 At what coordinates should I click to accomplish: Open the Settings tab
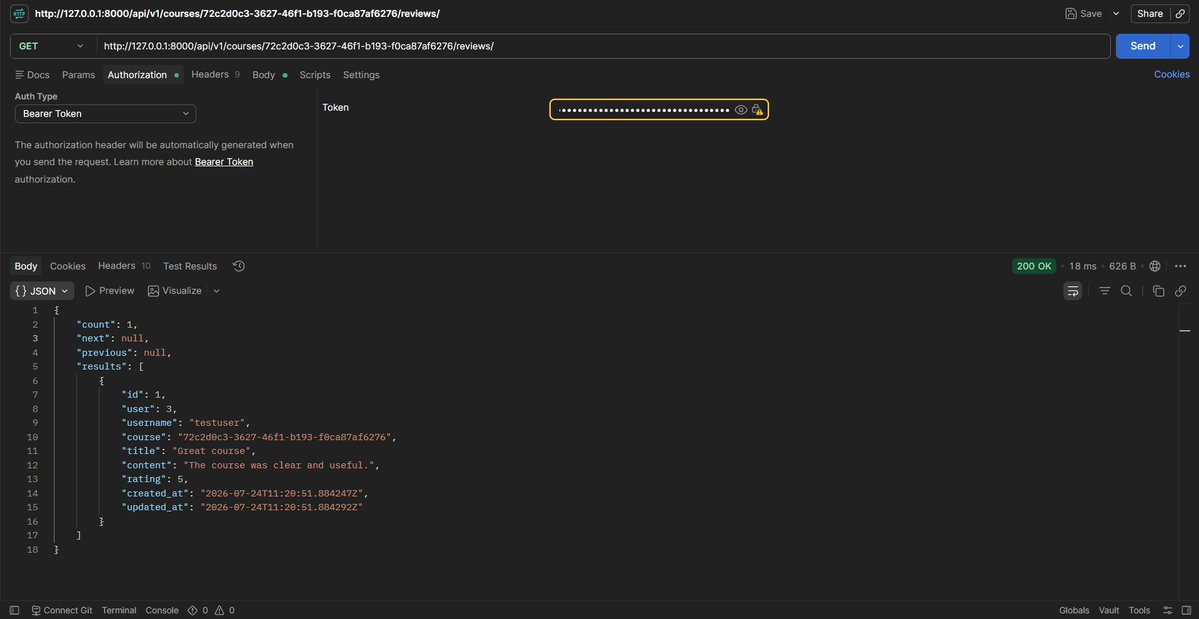[361, 75]
